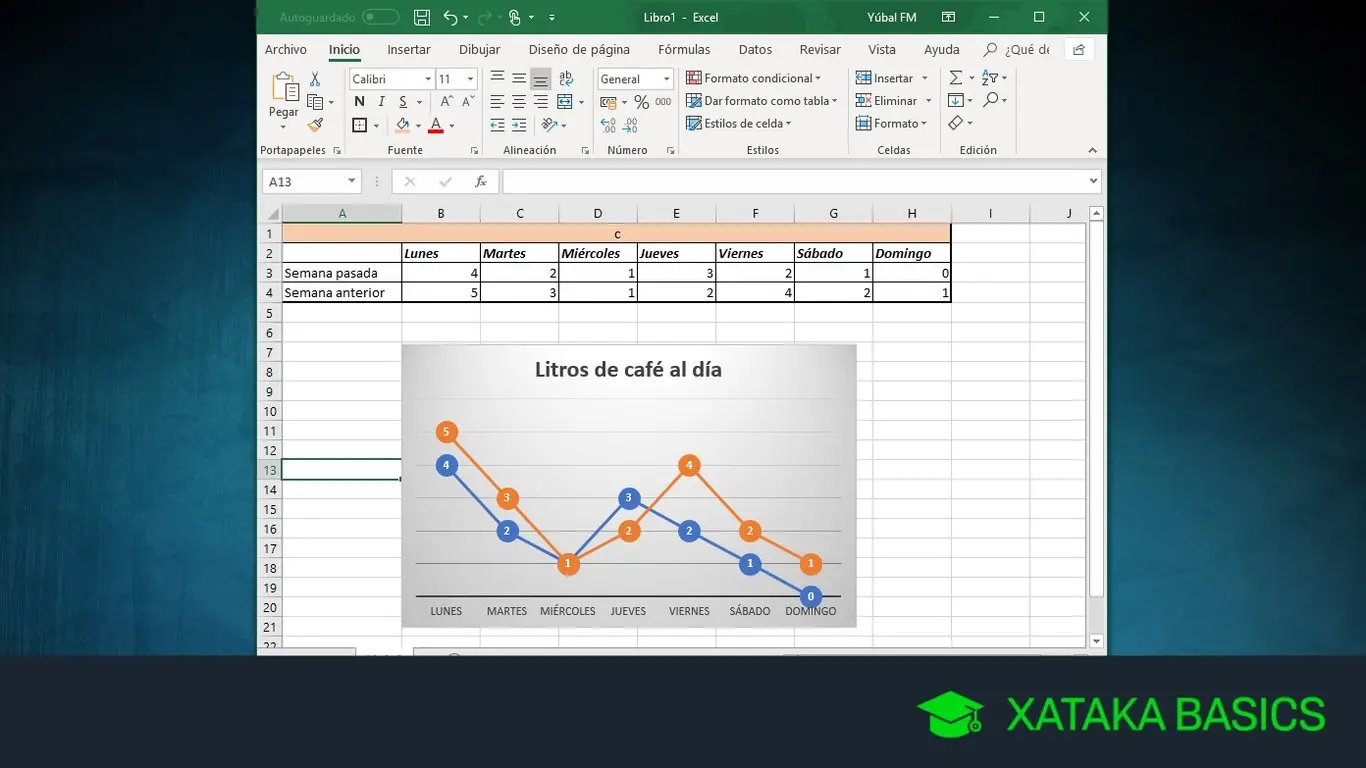Open the Calibri font name dropdown
The width and height of the screenshot is (1366, 768).
428,79
